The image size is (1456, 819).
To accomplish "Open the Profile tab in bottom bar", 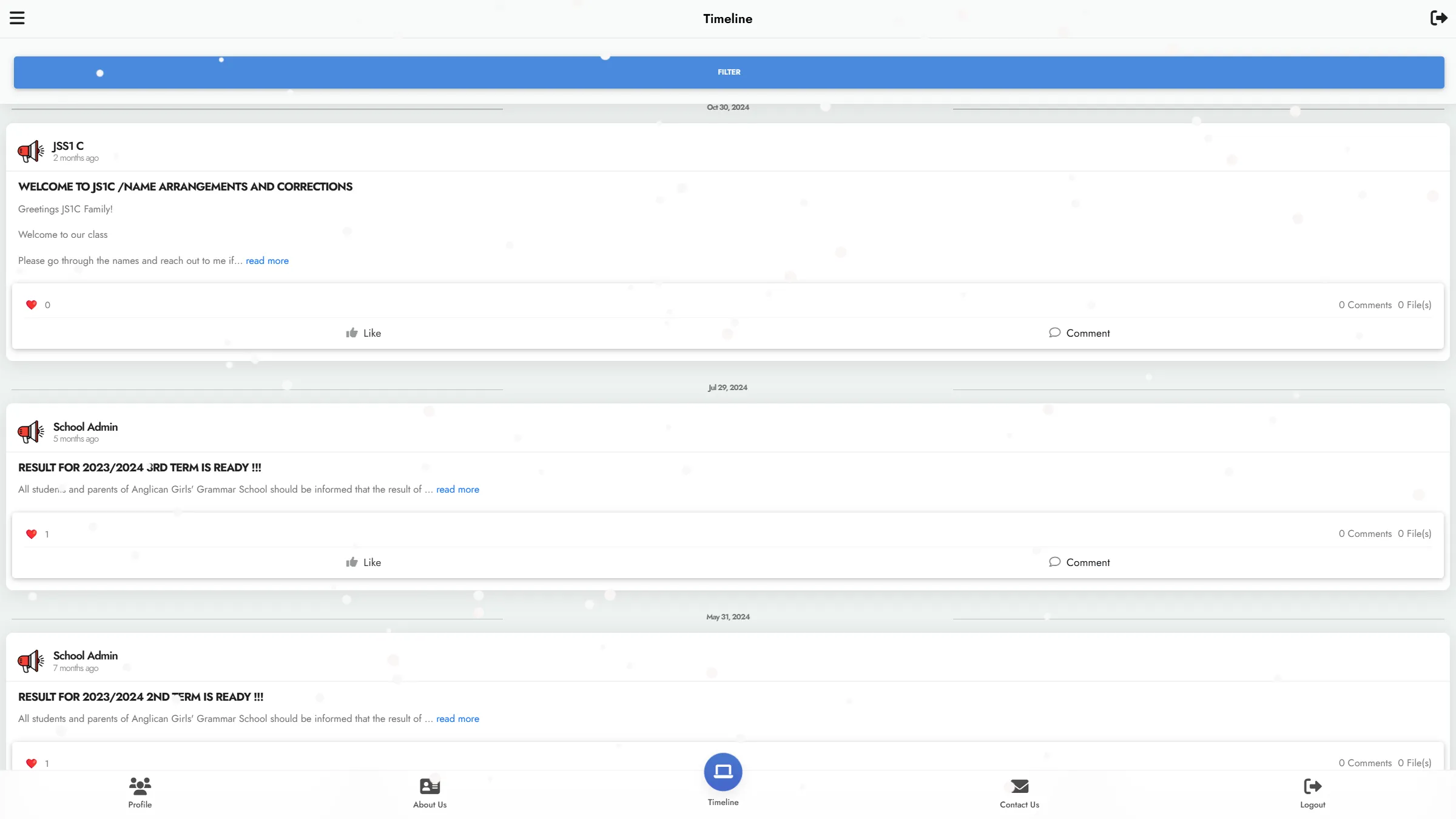I will (x=140, y=793).
